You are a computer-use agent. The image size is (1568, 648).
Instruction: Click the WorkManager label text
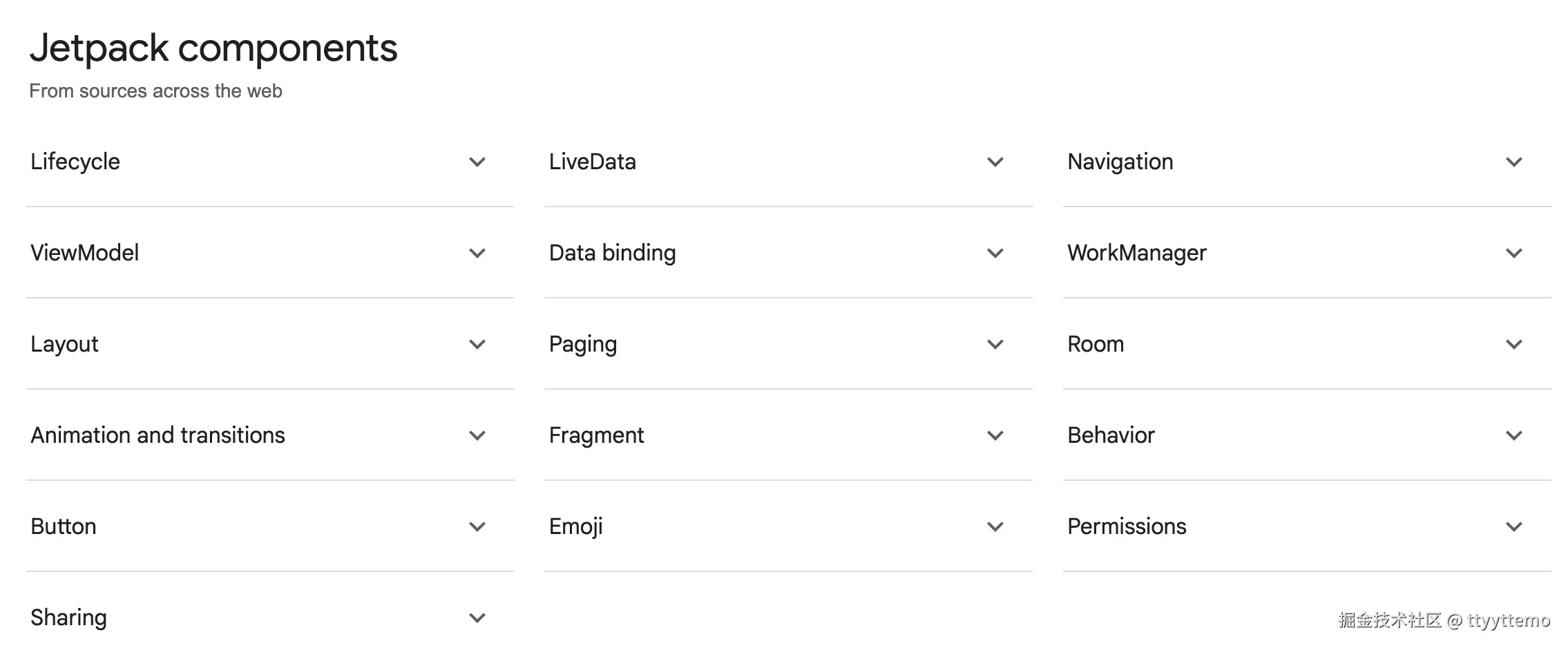pyautogui.click(x=1136, y=253)
